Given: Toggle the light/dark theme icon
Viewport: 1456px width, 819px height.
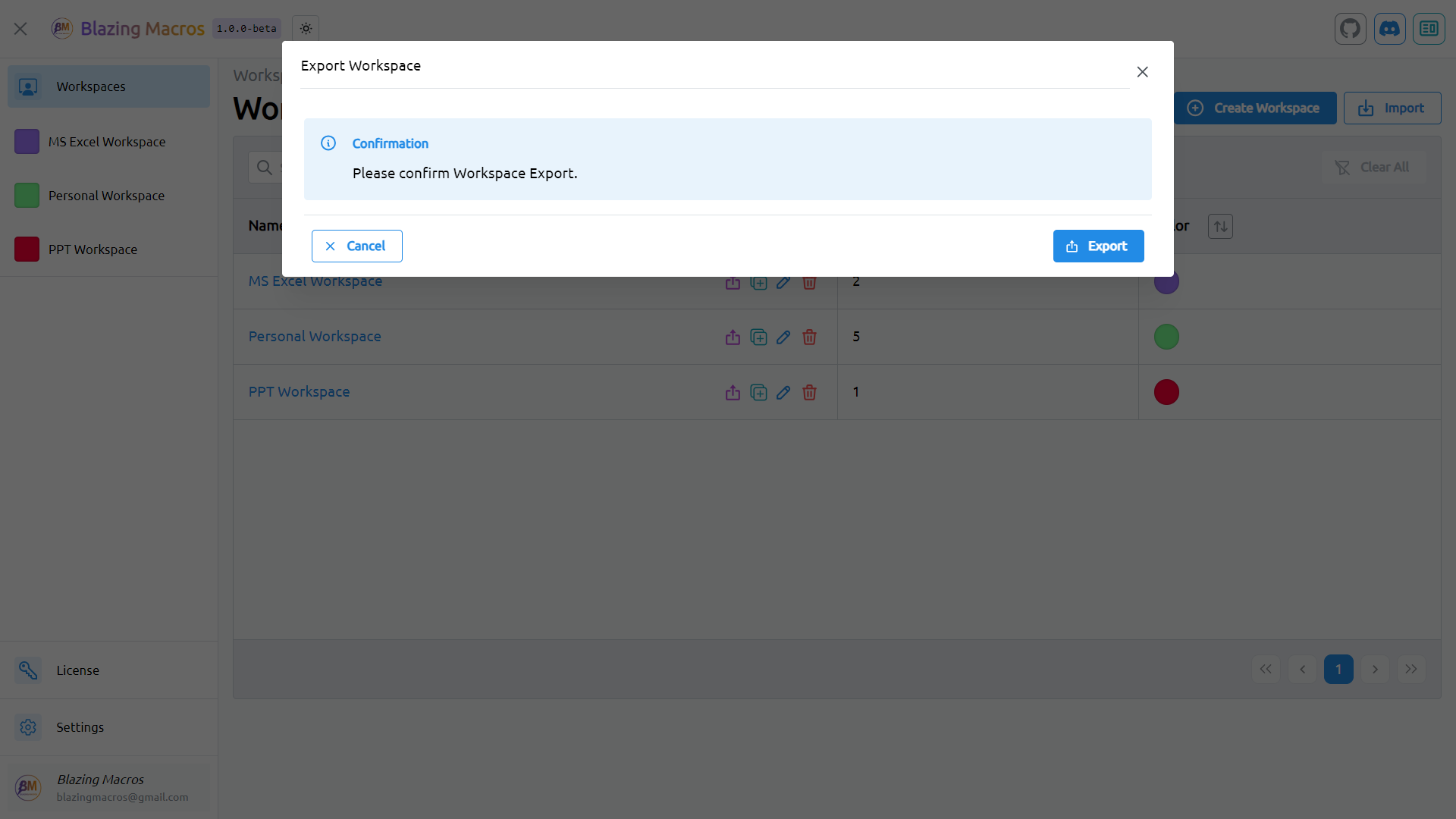Looking at the screenshot, I should [x=306, y=29].
